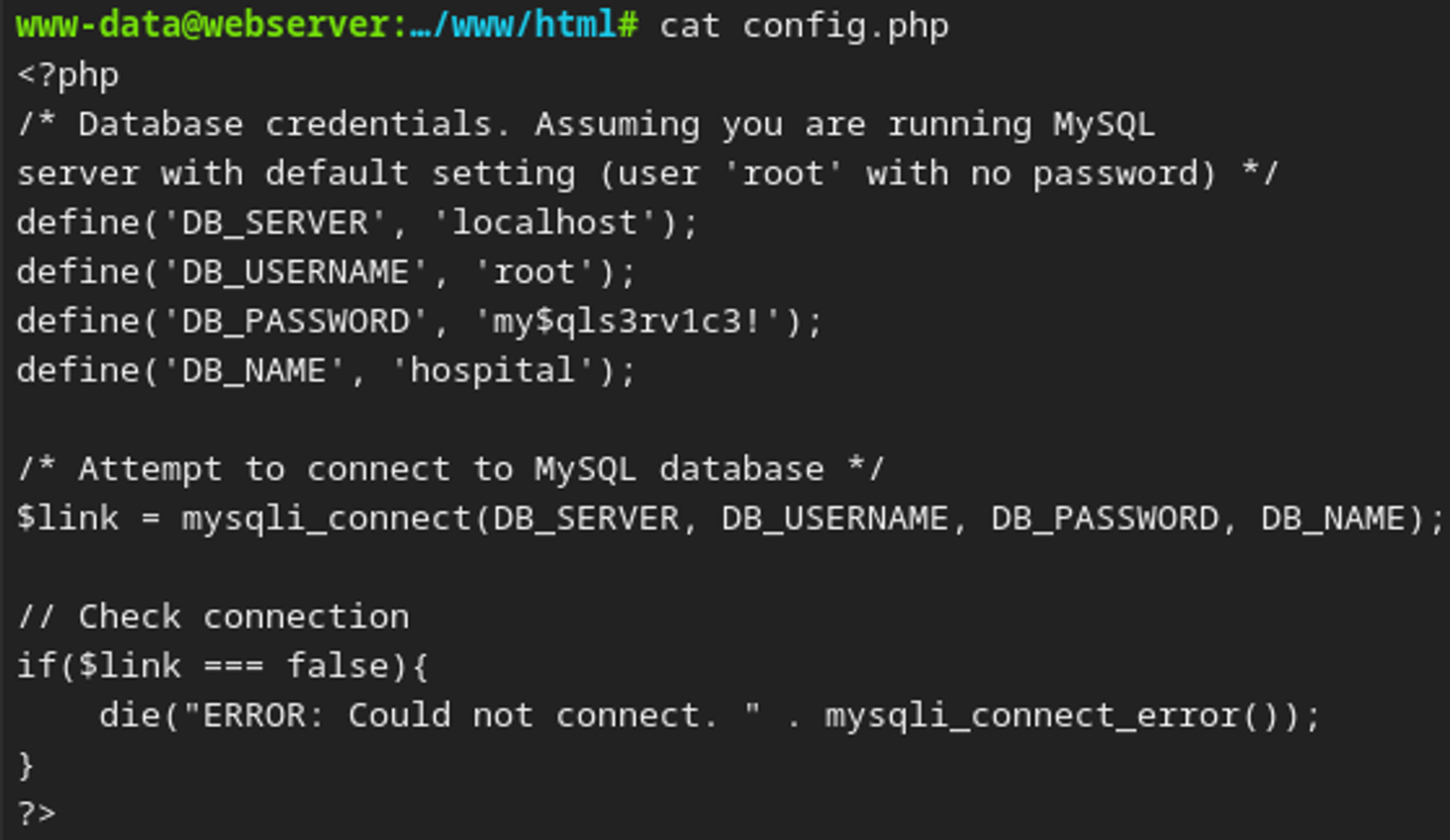Click the '// Check connection' comment
1450x840 pixels.
214,617
